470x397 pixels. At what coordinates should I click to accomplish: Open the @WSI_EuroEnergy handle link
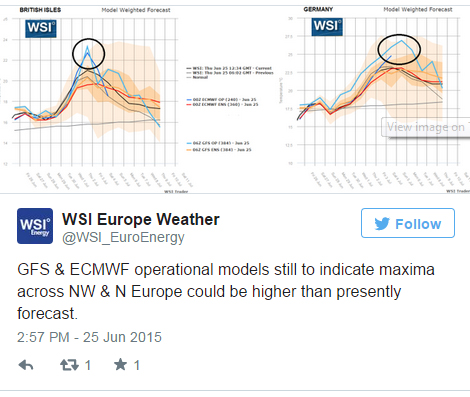123,237
